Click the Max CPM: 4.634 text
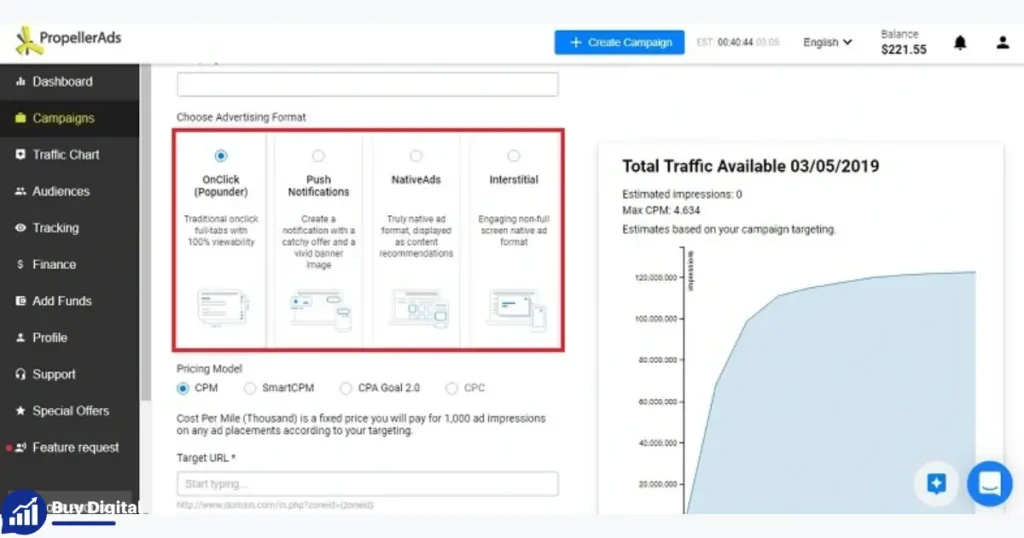 pyautogui.click(x=661, y=210)
